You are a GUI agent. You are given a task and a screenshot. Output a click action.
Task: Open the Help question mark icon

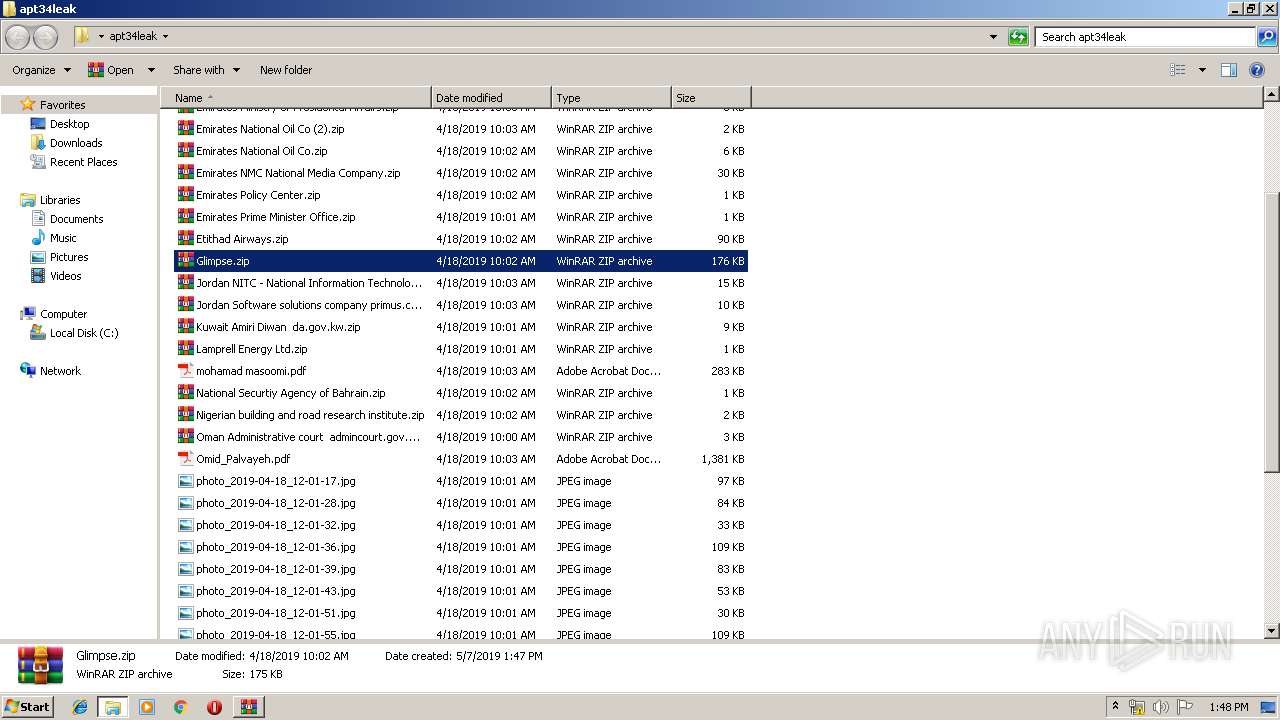(x=1257, y=70)
